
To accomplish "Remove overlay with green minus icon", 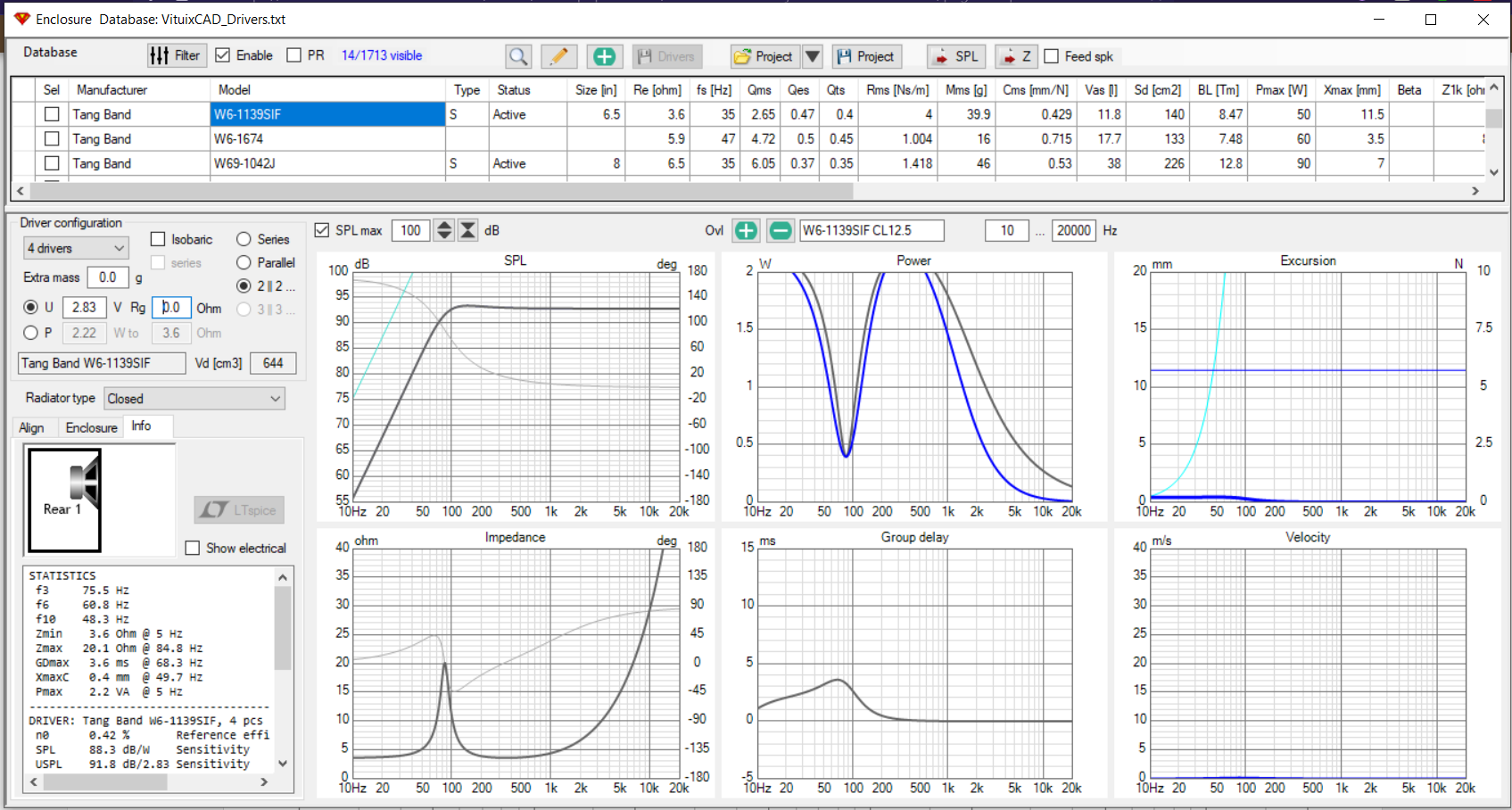I will pyautogui.click(x=781, y=230).
